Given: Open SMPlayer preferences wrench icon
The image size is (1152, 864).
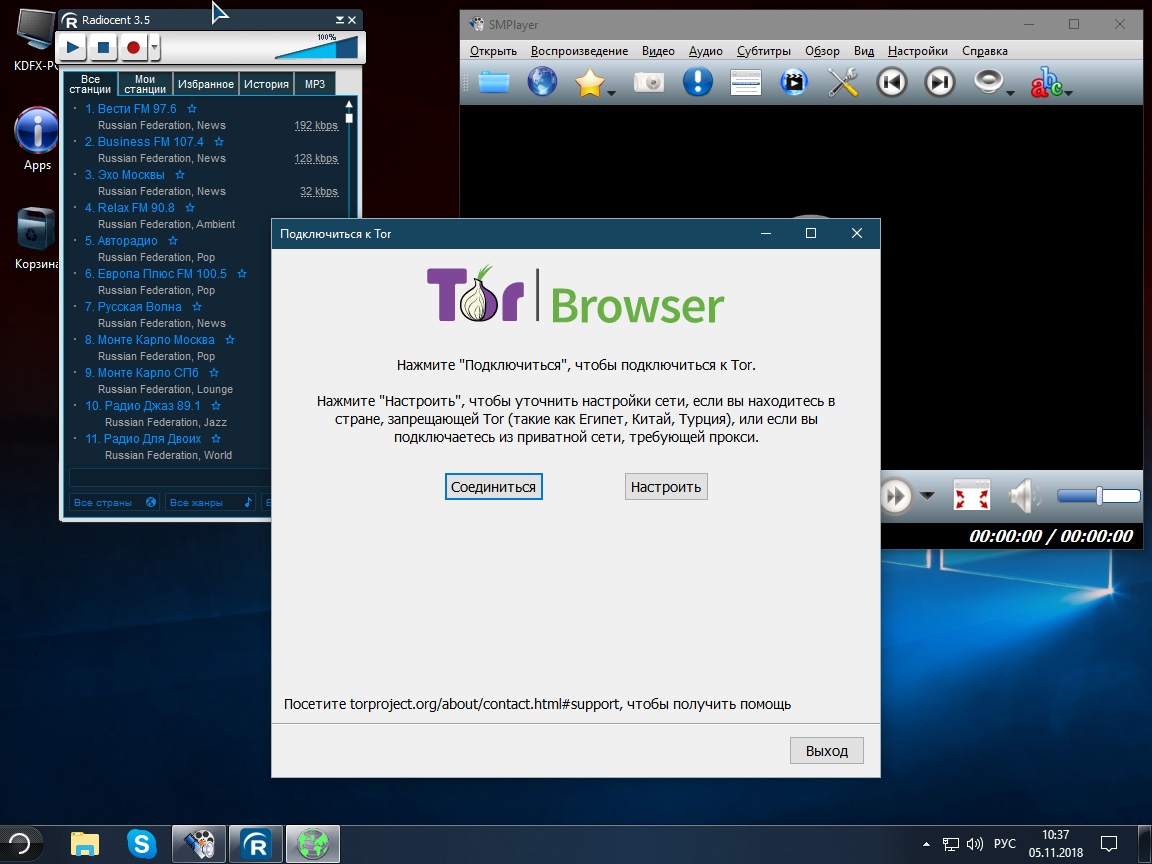Looking at the screenshot, I should (843, 82).
